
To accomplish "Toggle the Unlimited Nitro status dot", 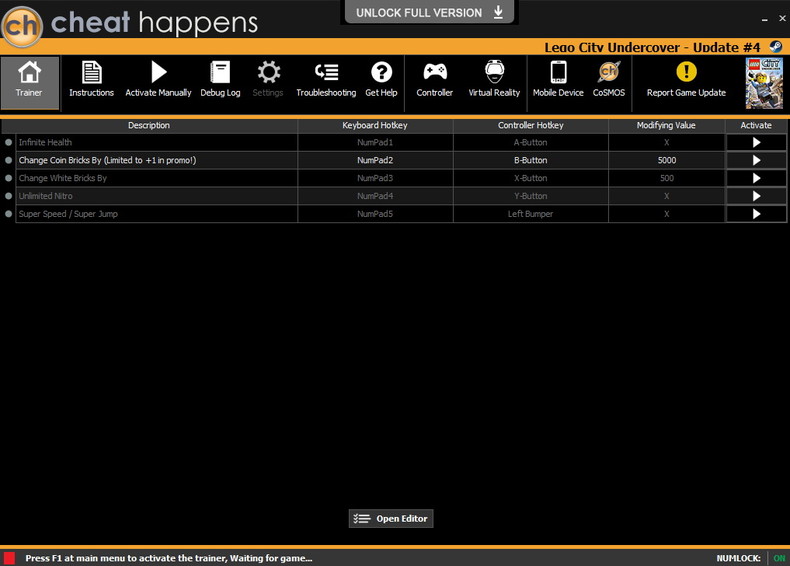I will 9,196.
